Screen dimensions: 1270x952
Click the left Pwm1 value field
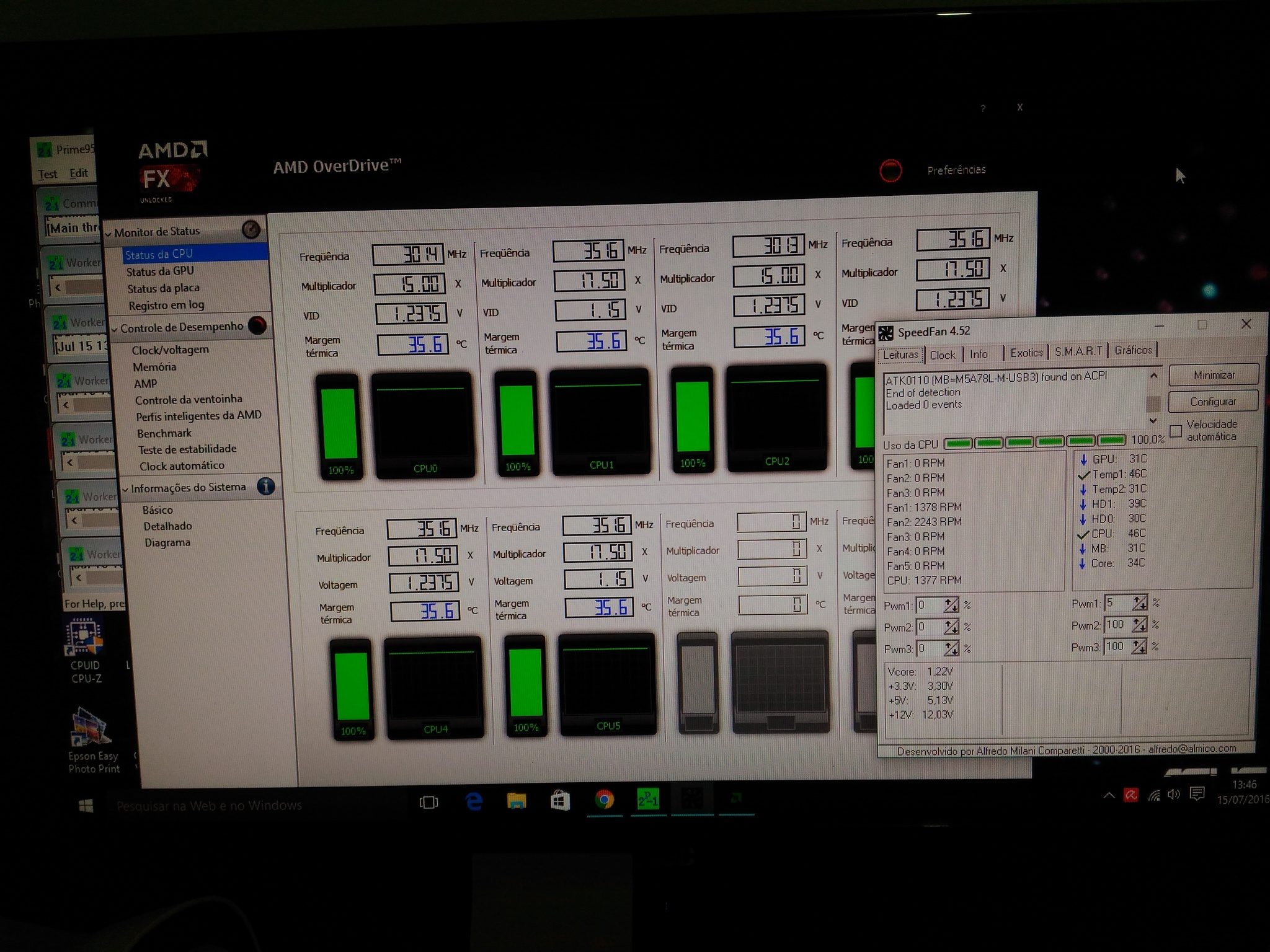tap(930, 605)
